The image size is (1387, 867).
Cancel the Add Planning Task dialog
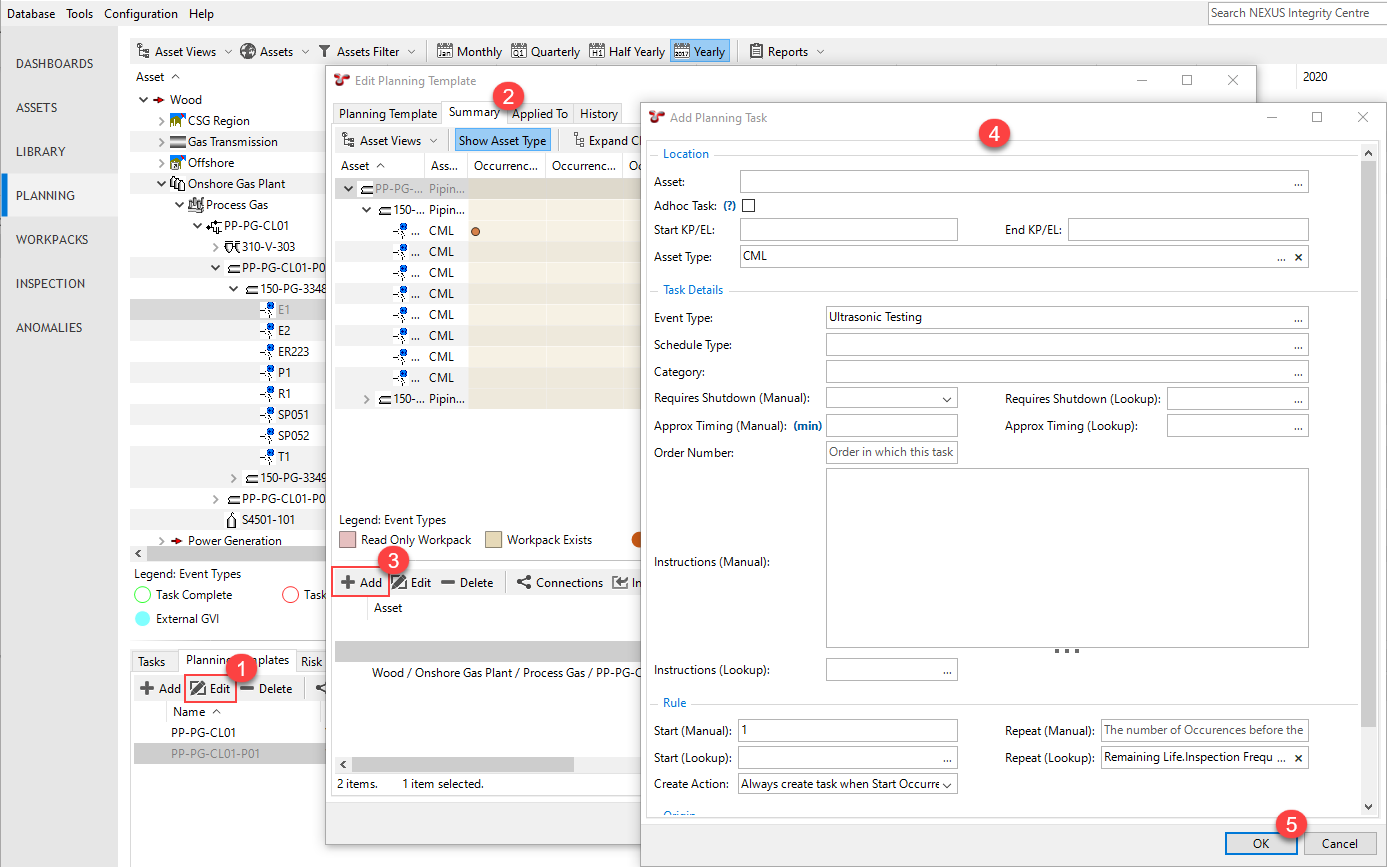[1339, 843]
